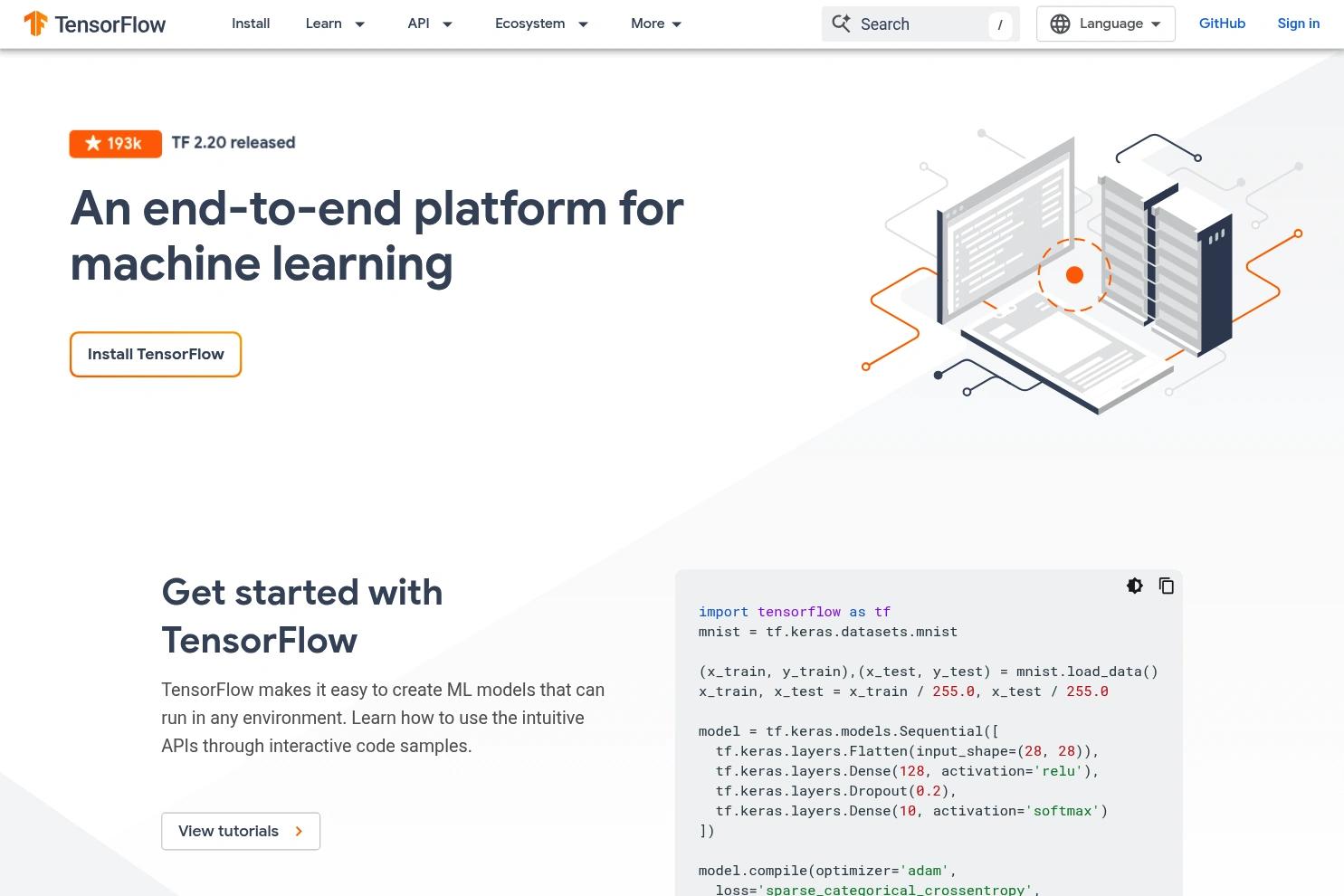The height and width of the screenshot is (896, 1344).
Task: Expand the Learn dropdown arrow
Action: coord(359,24)
